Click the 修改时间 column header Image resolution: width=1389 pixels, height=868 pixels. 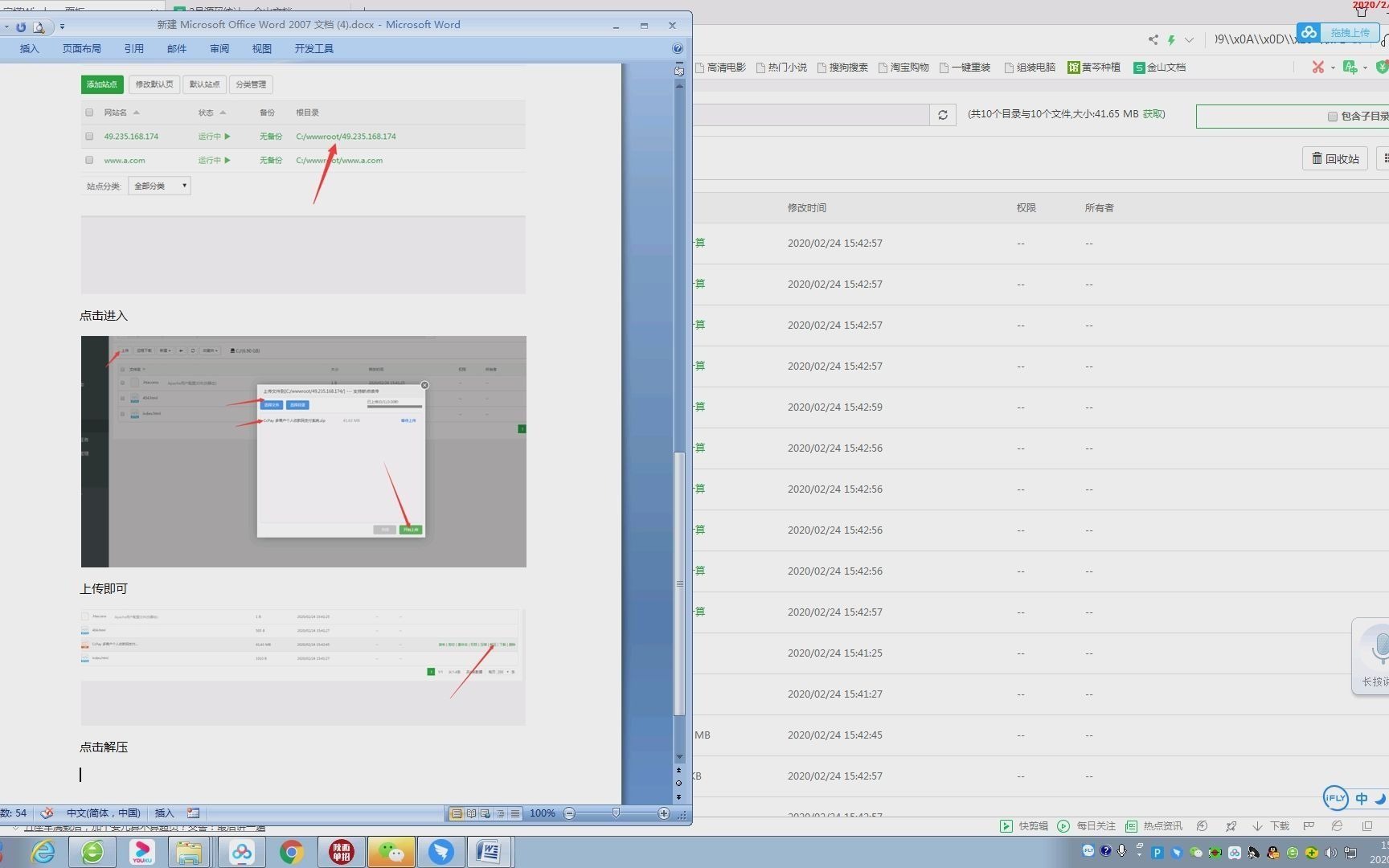click(x=806, y=207)
